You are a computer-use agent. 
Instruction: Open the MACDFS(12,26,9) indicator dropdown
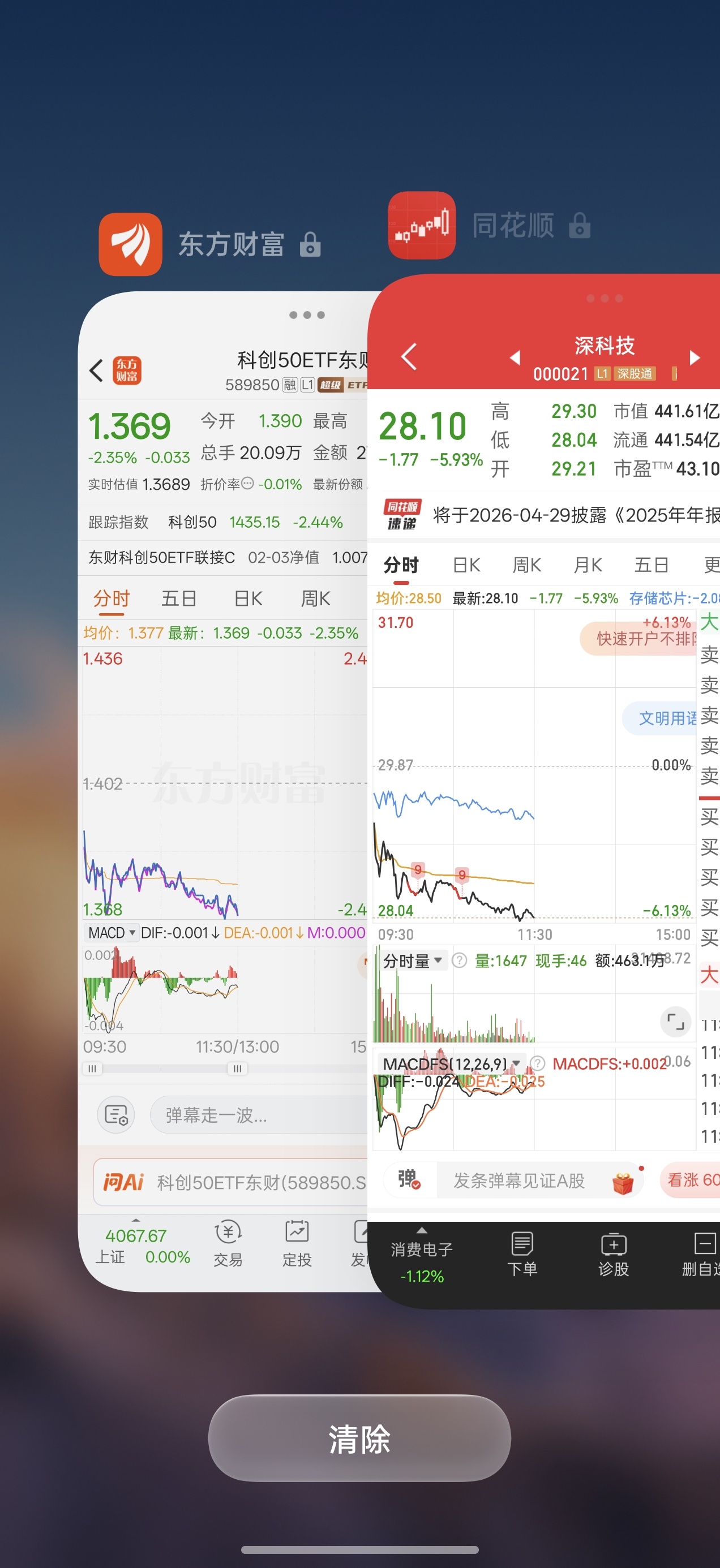coord(451,1063)
